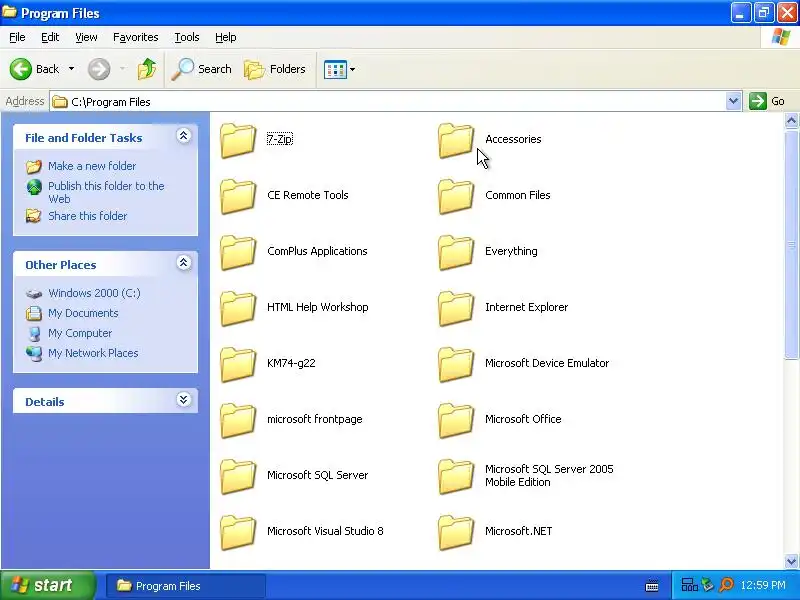Expand the address bar dropdown
The width and height of the screenshot is (800, 600).
point(733,101)
